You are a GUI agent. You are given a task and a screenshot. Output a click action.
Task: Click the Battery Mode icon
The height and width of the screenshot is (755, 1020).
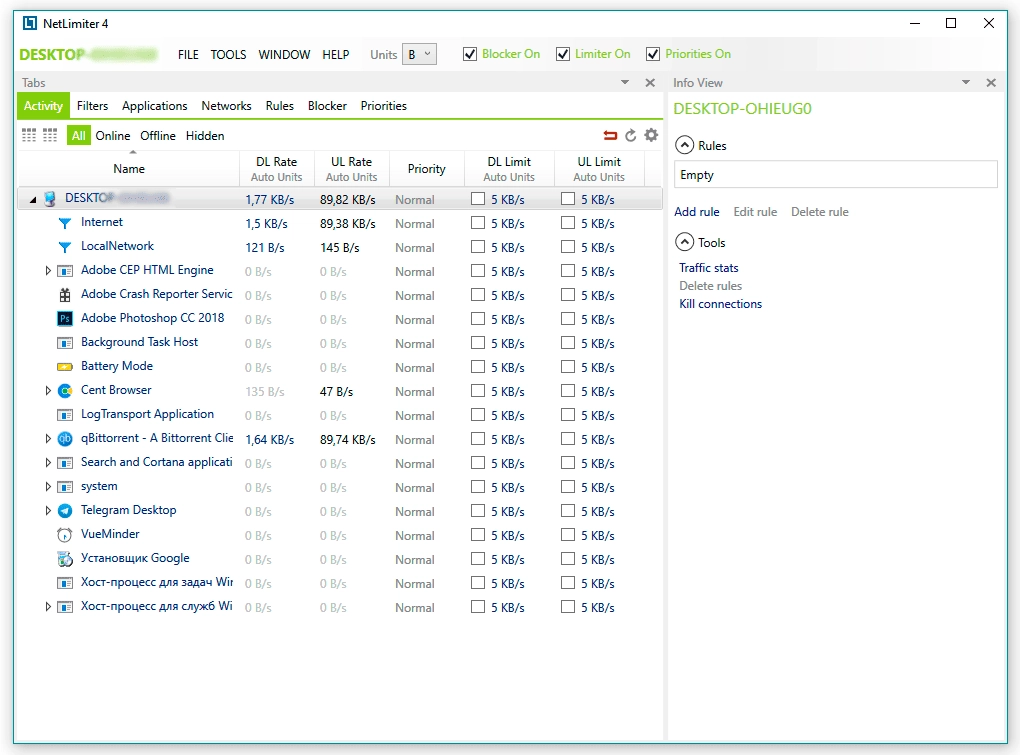tap(64, 367)
